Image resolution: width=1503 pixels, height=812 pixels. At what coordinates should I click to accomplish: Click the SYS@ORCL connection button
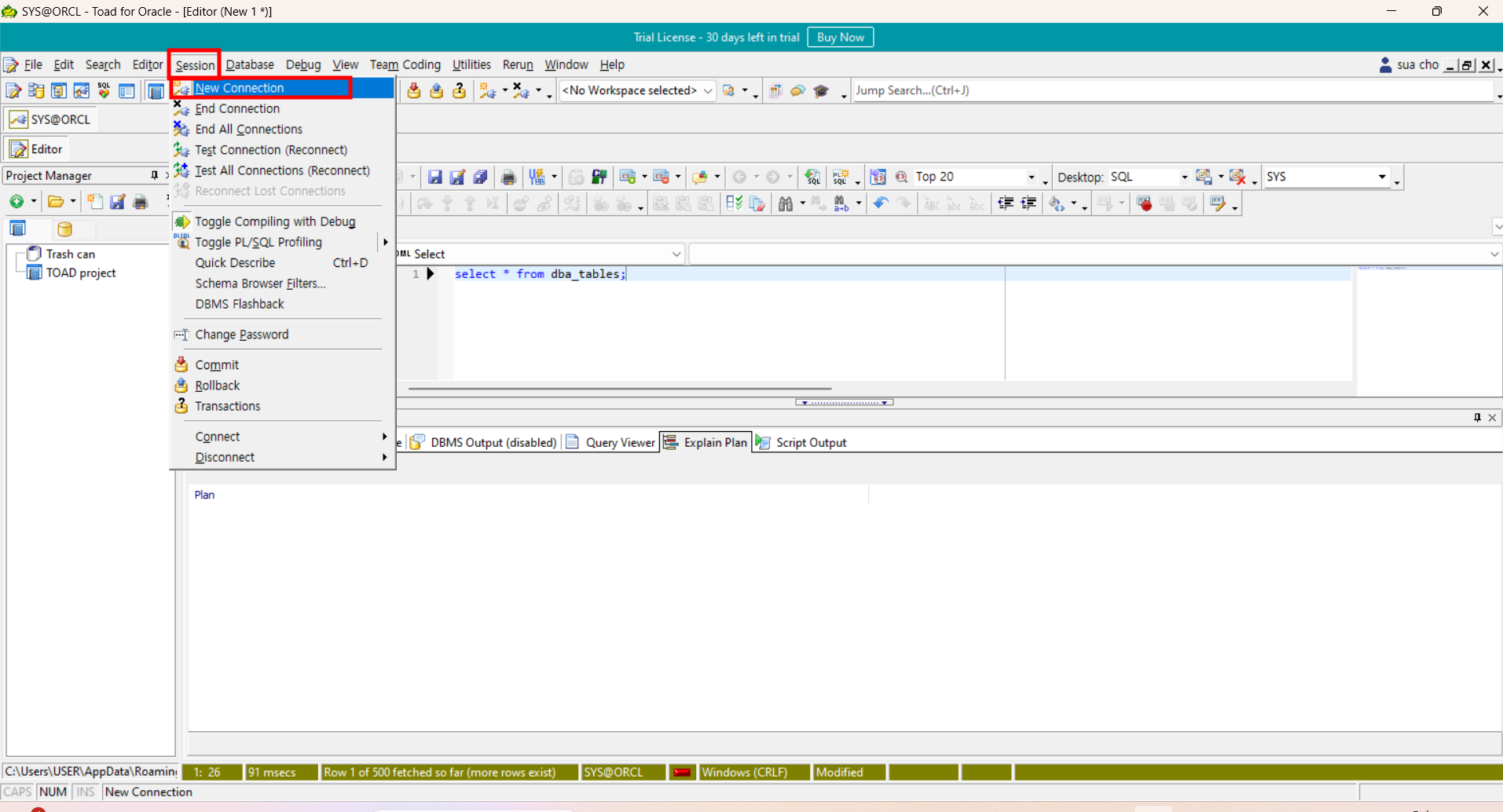[x=51, y=119]
